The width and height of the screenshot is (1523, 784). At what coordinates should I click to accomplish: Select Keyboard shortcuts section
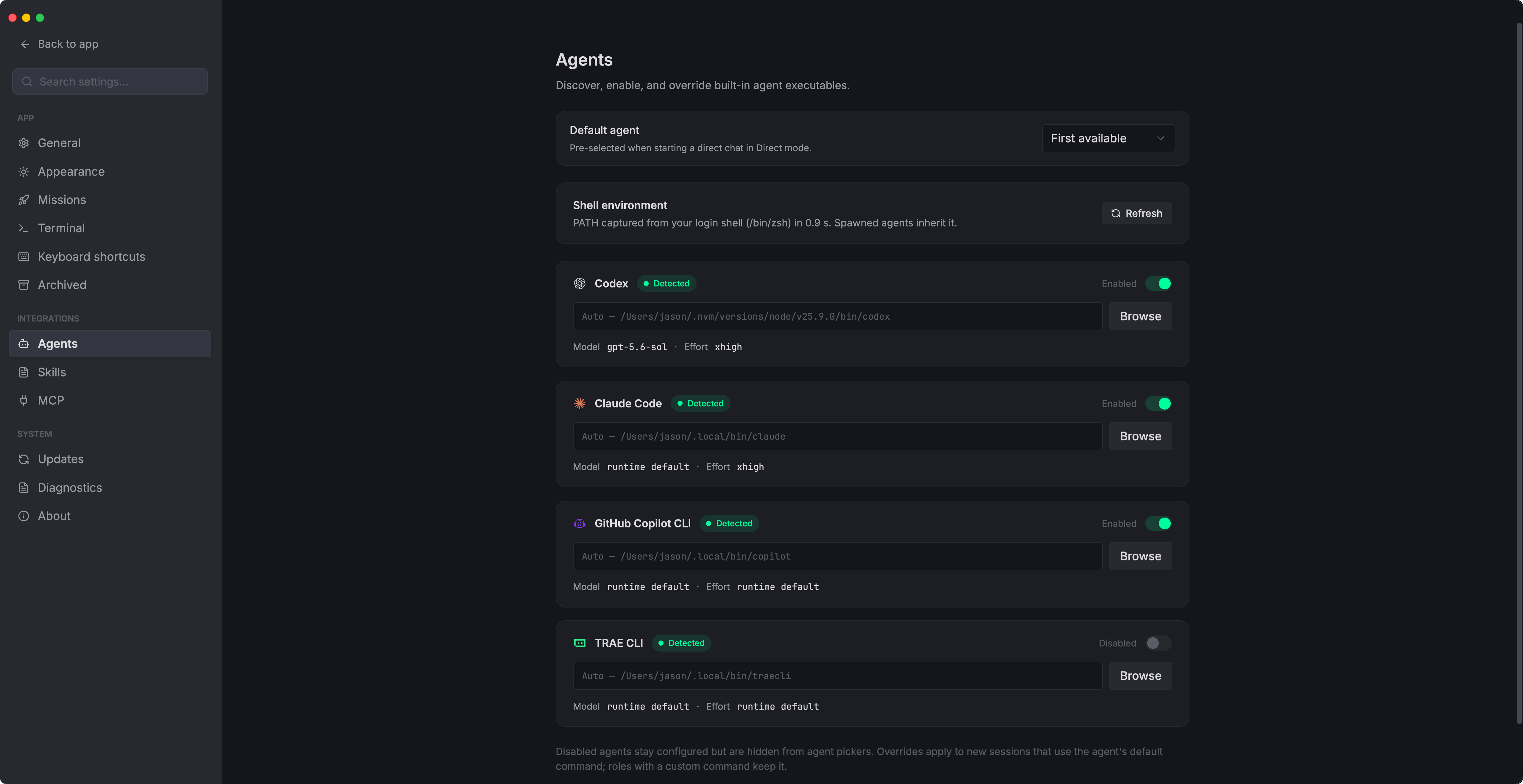[x=110, y=256]
